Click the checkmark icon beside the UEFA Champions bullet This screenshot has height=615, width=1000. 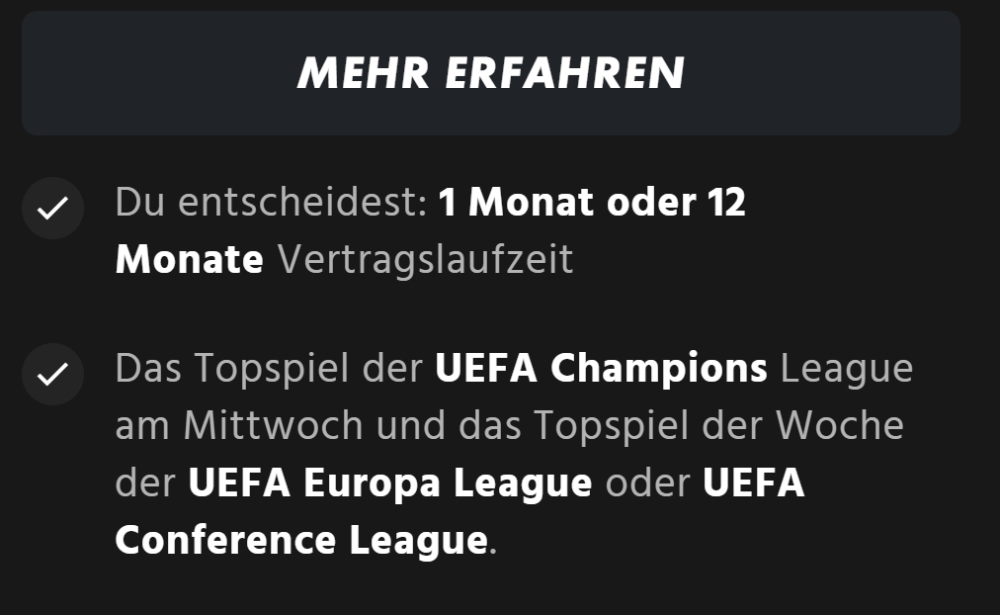[x=52, y=374]
